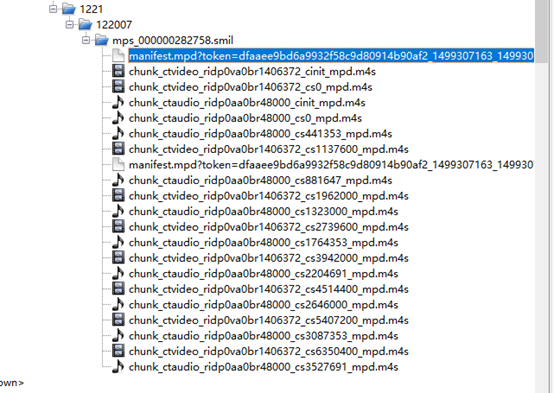Select the video chunk cs2739600 entry
Screen dimensions: 554x393
point(269,227)
